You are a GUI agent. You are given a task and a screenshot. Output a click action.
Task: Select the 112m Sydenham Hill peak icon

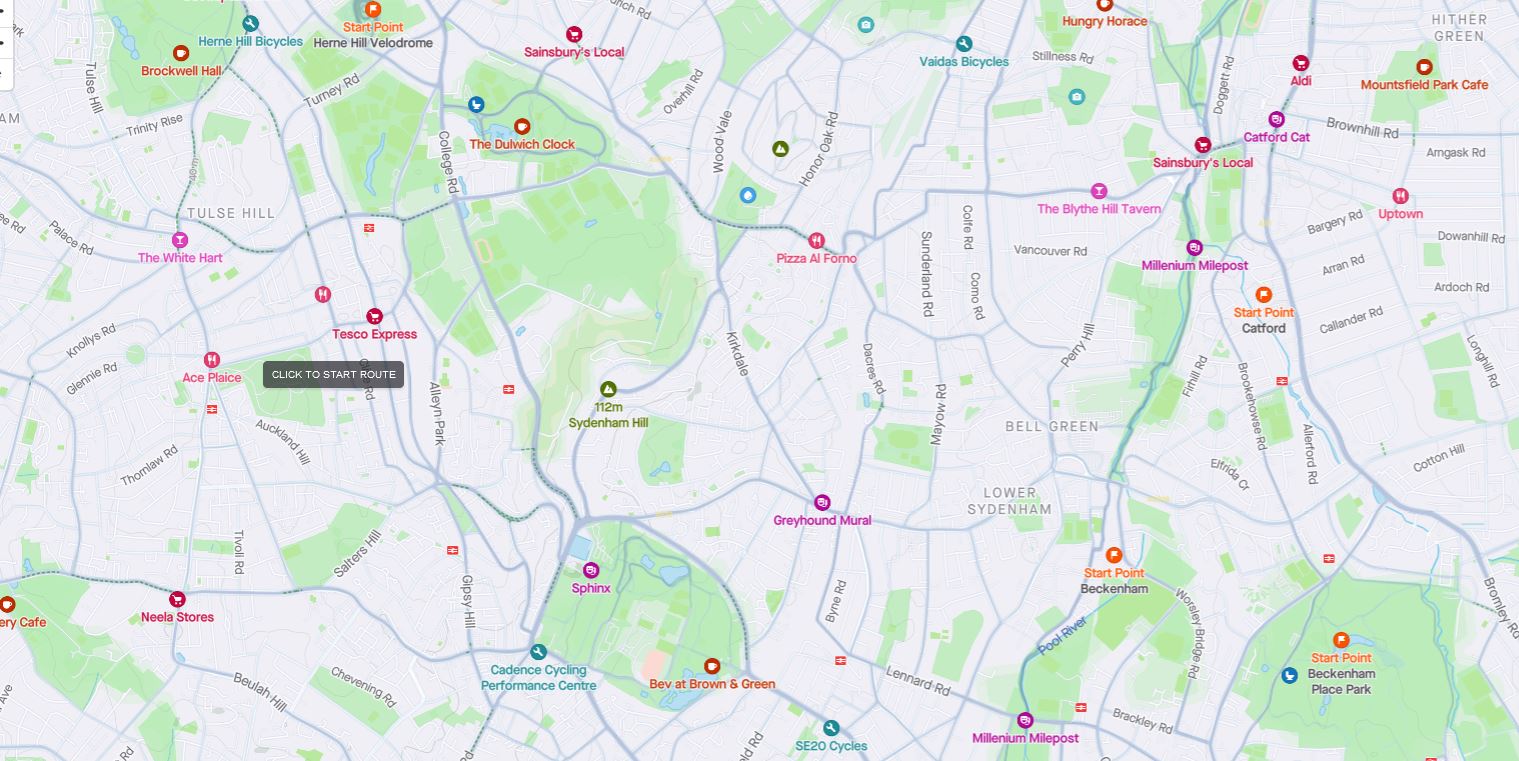pos(608,389)
